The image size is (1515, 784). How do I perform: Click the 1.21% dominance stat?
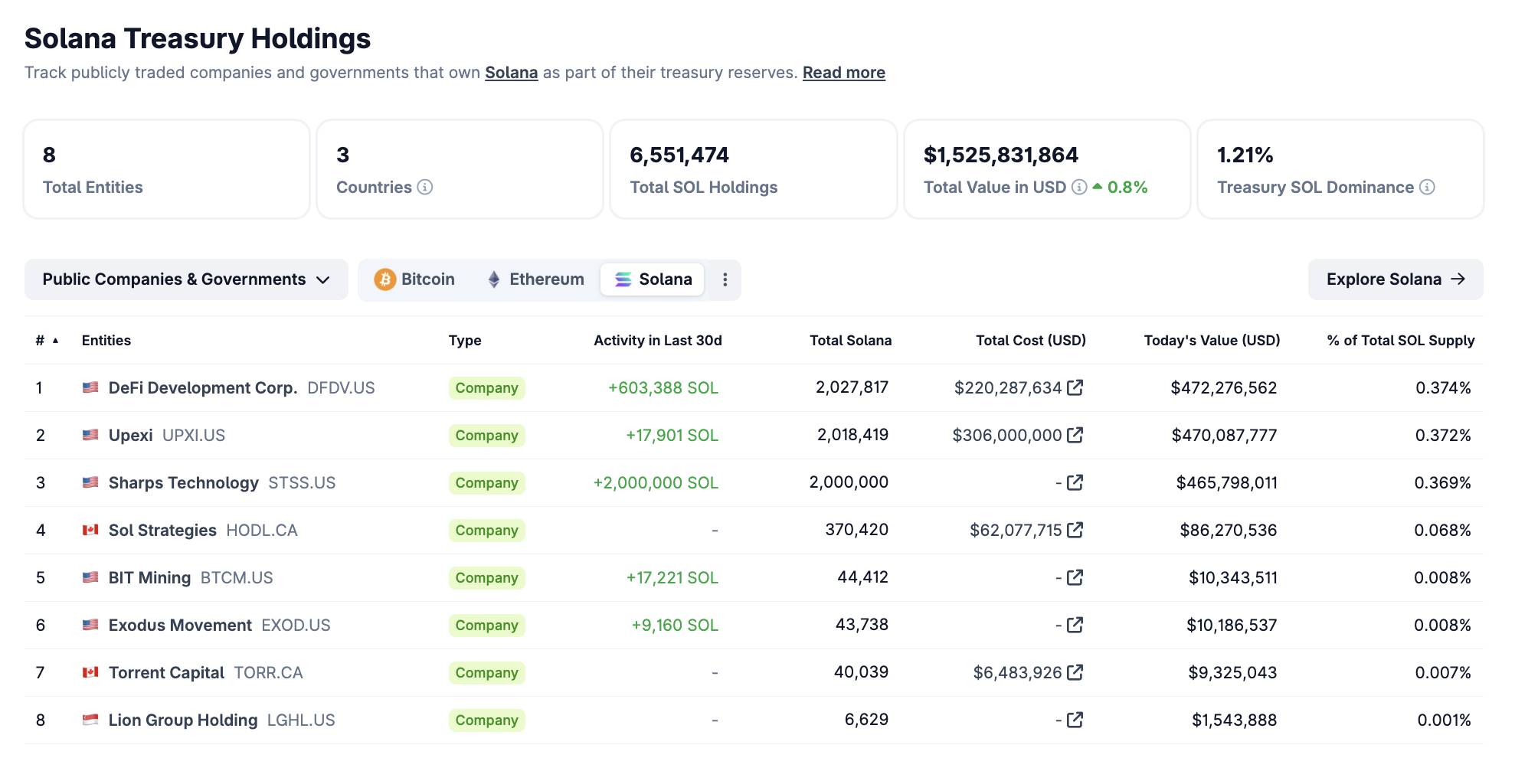point(1245,155)
